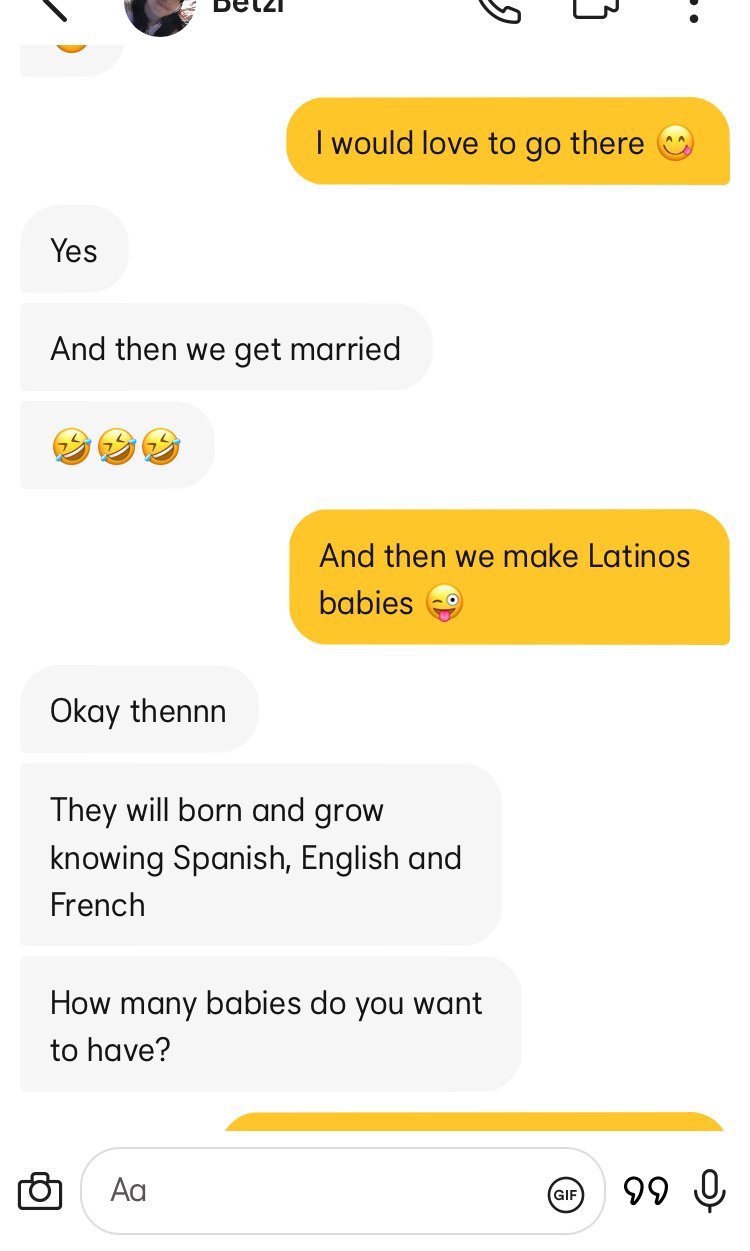Tap the three laughing emojis message

(x=117, y=445)
